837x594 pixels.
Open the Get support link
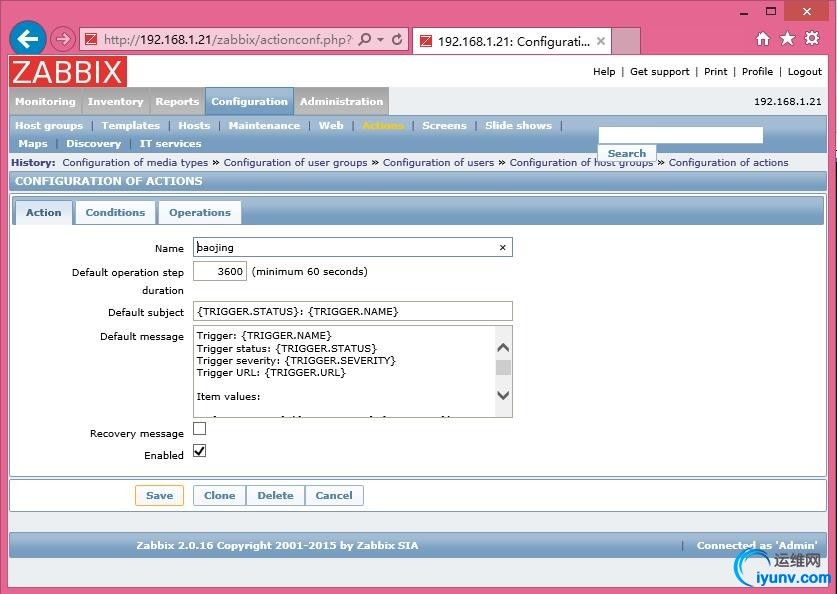[x=659, y=72]
